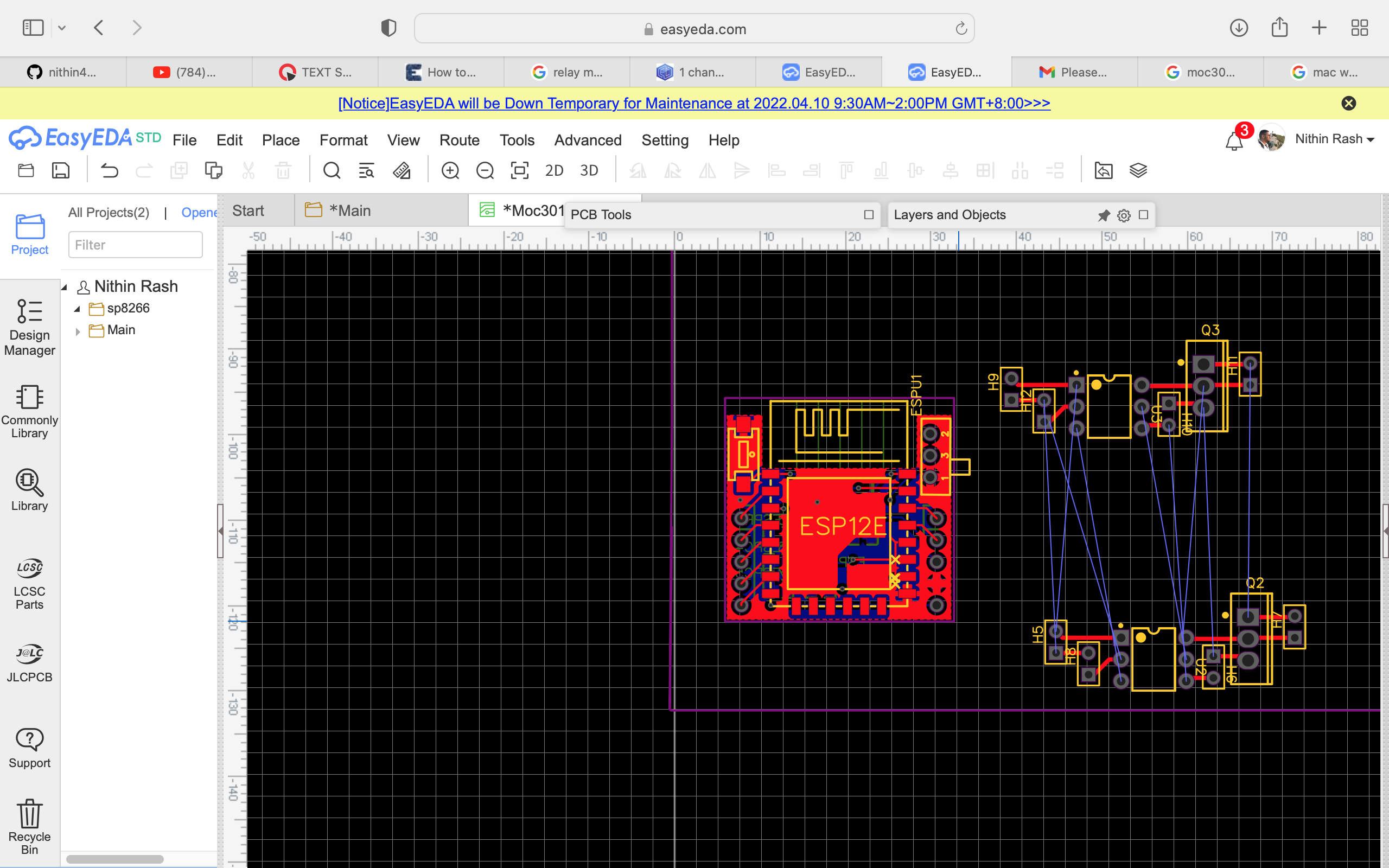
Task: Collapse the sp8266 folder
Action: click(x=78, y=309)
